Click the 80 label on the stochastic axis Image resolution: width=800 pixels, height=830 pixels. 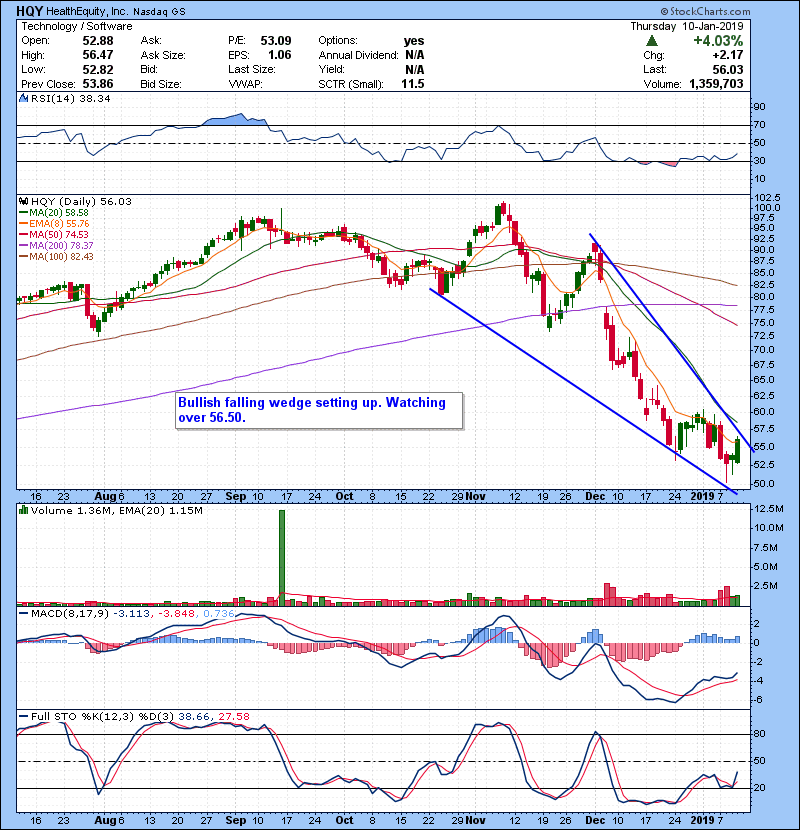759,734
